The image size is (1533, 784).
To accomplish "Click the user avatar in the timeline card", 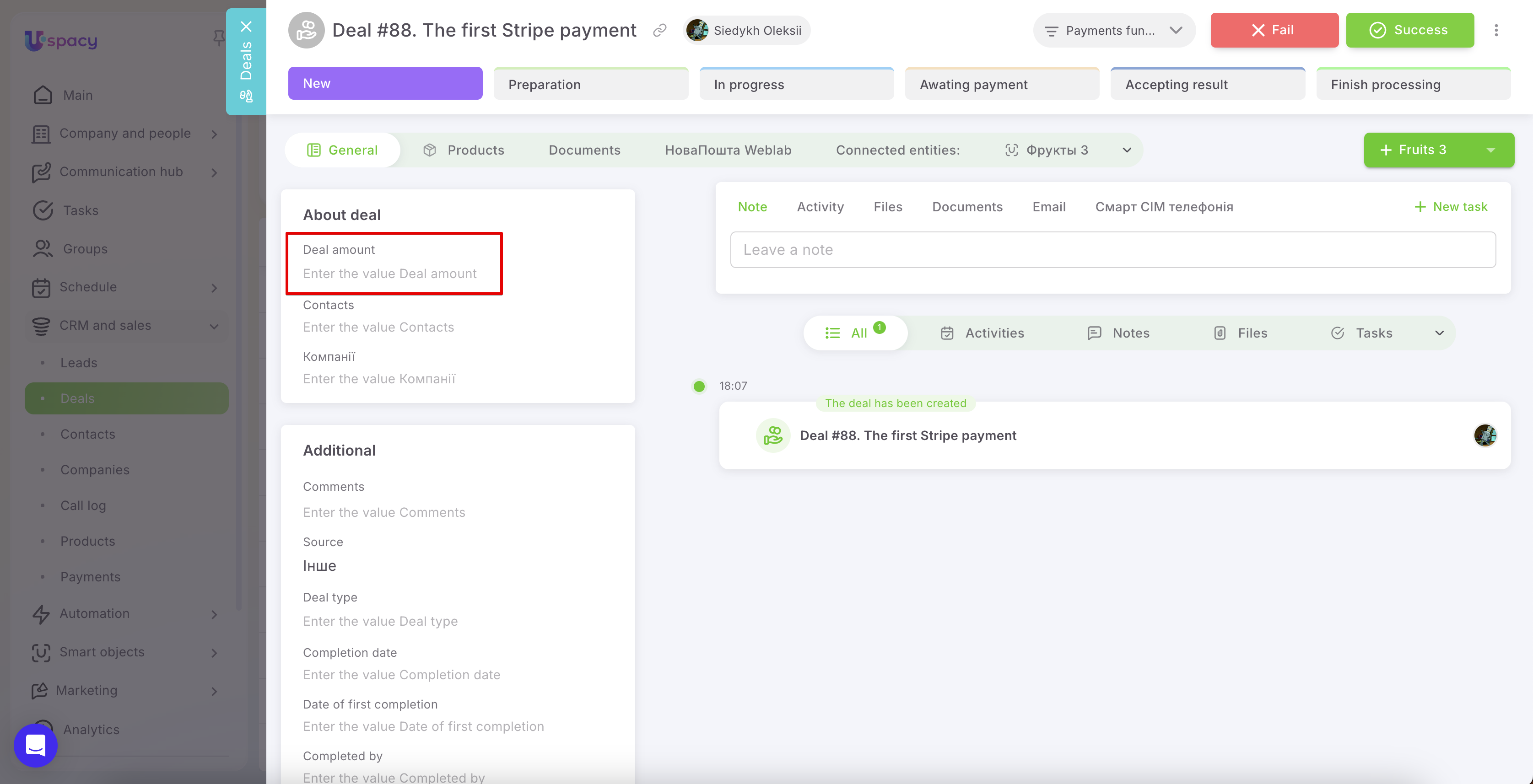I will [x=1485, y=435].
